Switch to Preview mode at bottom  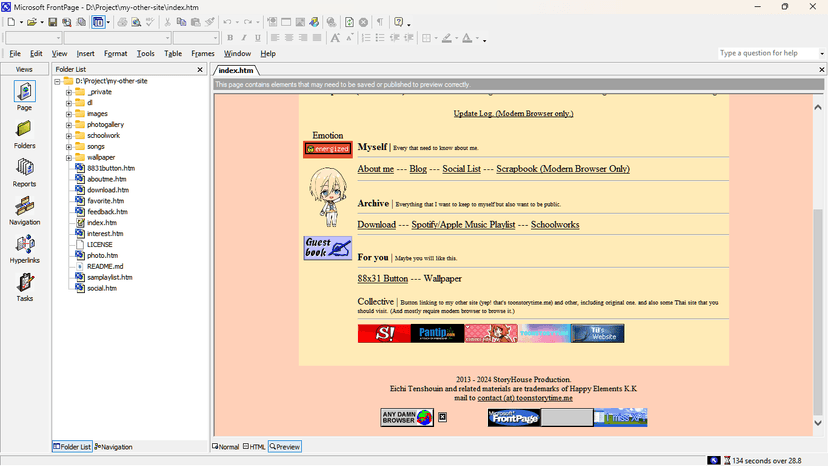click(x=285, y=447)
